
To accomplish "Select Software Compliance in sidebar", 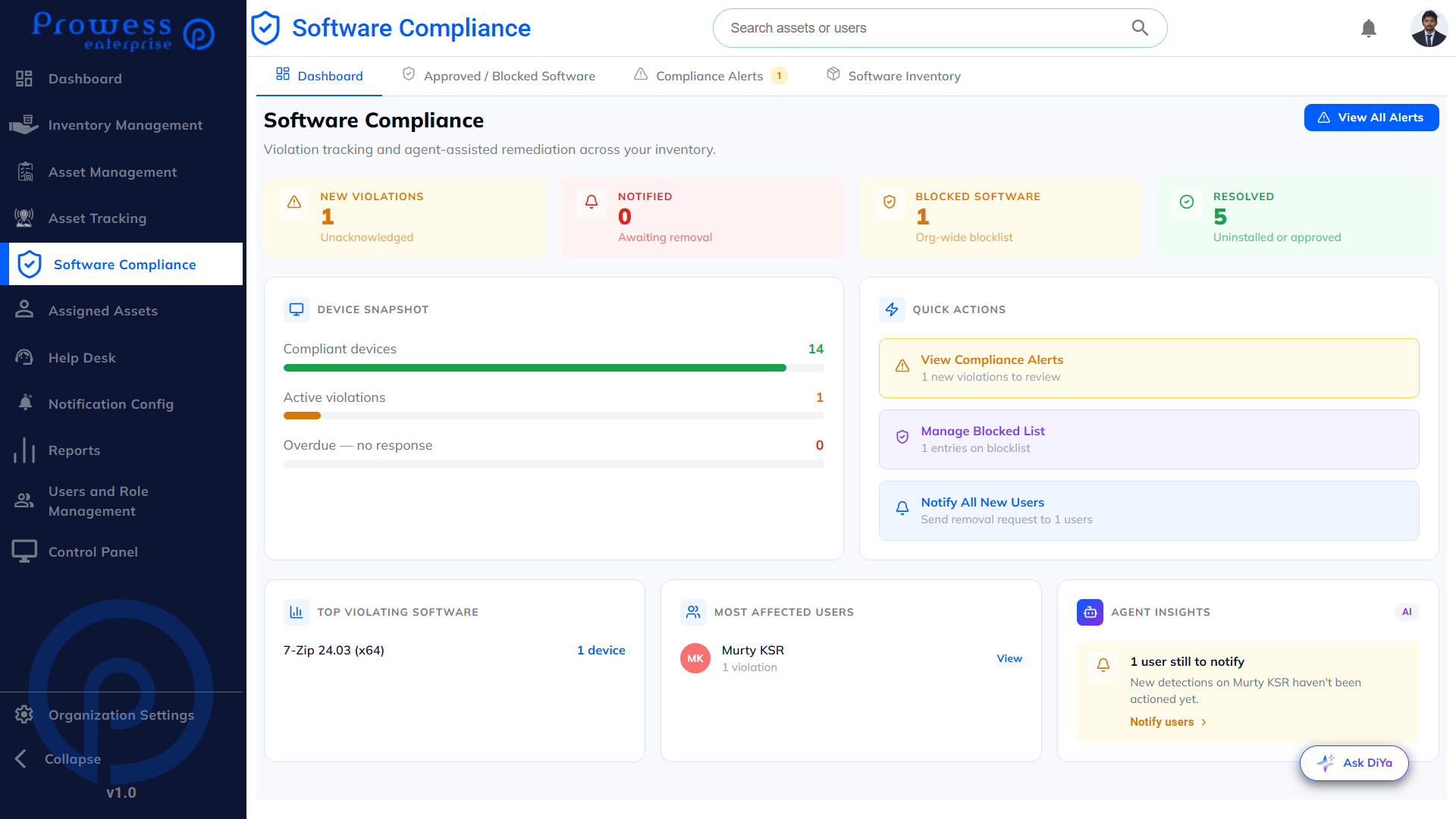I will (x=121, y=264).
